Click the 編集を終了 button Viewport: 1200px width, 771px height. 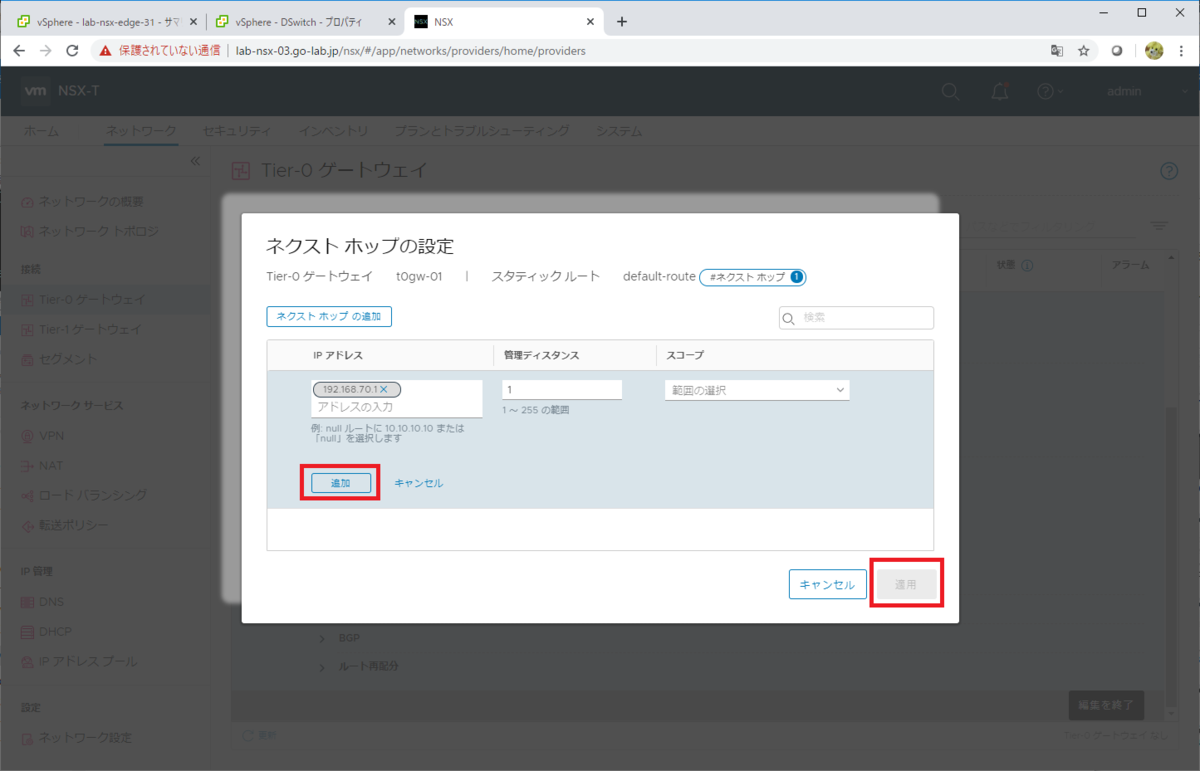pos(1106,705)
